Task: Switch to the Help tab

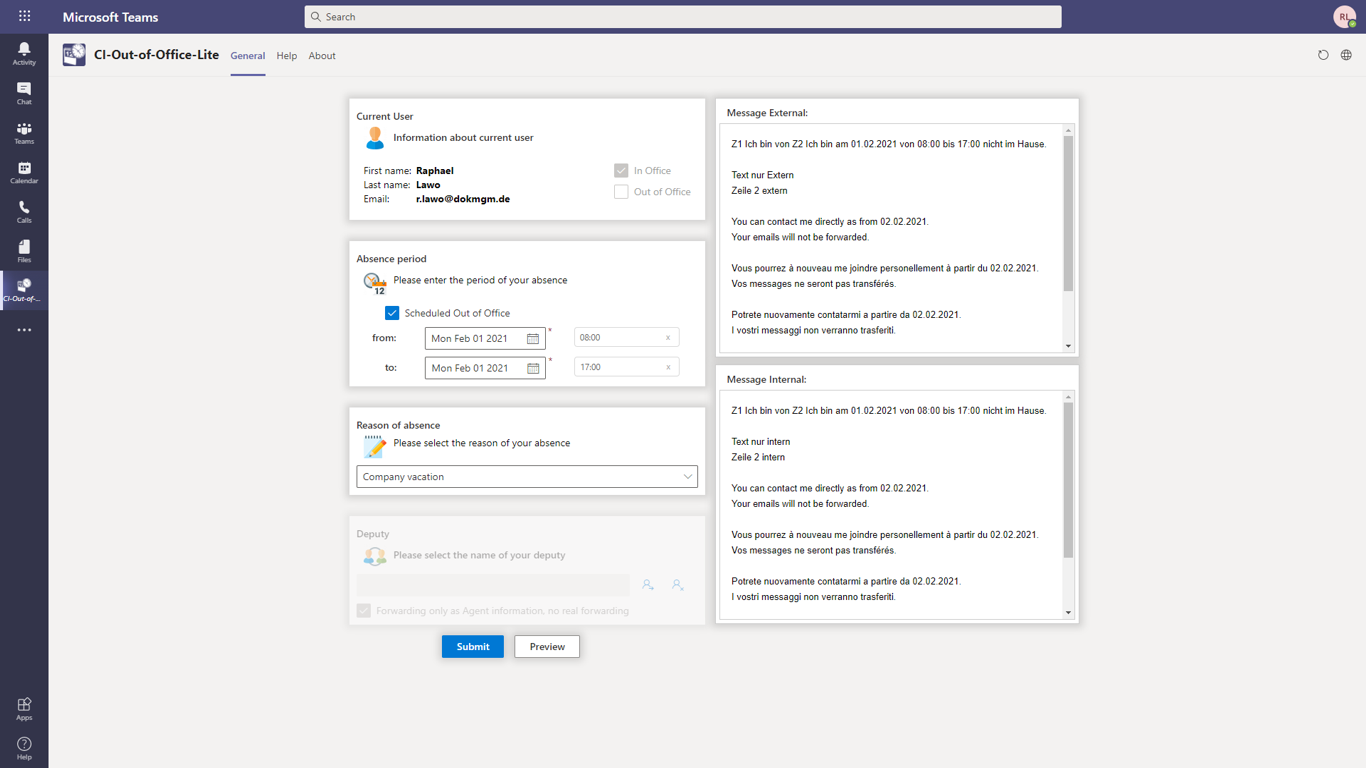Action: point(287,56)
